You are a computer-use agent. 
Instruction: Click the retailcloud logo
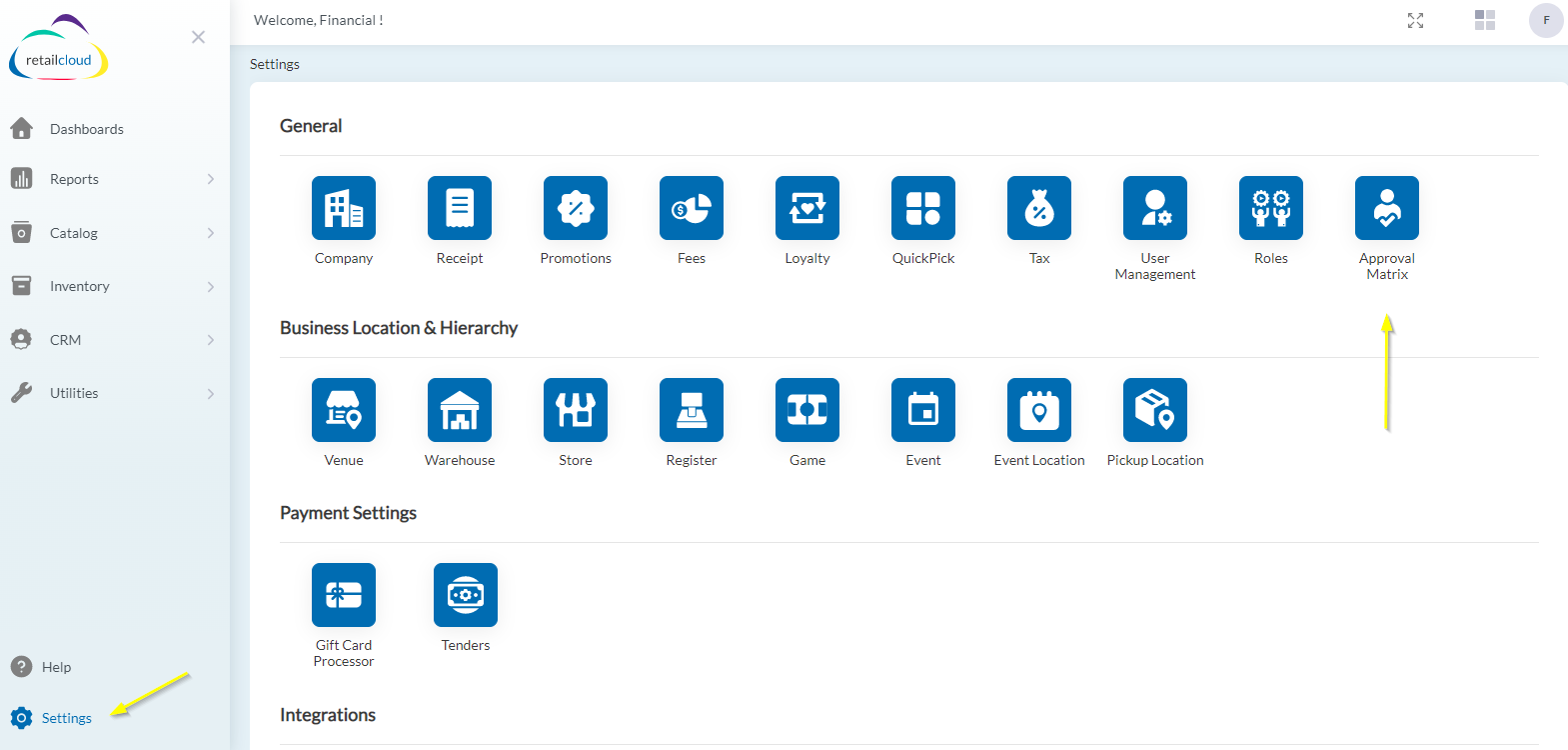tap(58, 48)
